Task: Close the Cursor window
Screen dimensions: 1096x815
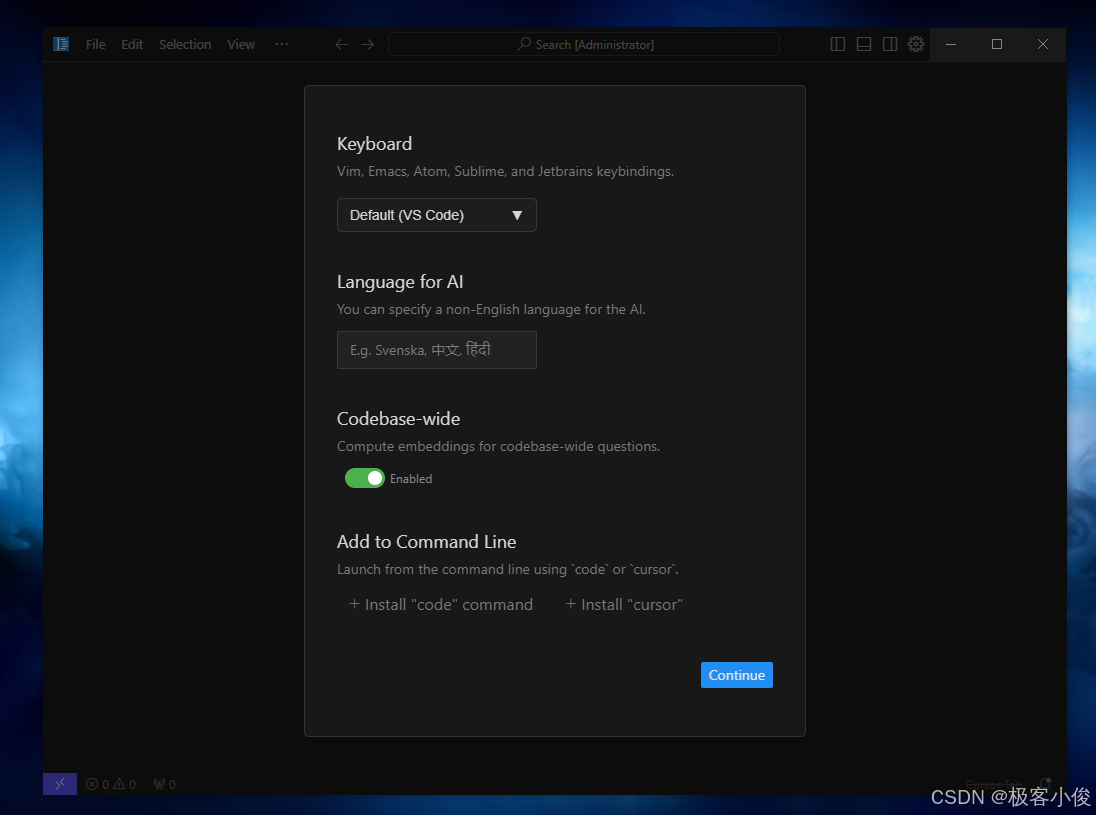Action: (x=1043, y=44)
